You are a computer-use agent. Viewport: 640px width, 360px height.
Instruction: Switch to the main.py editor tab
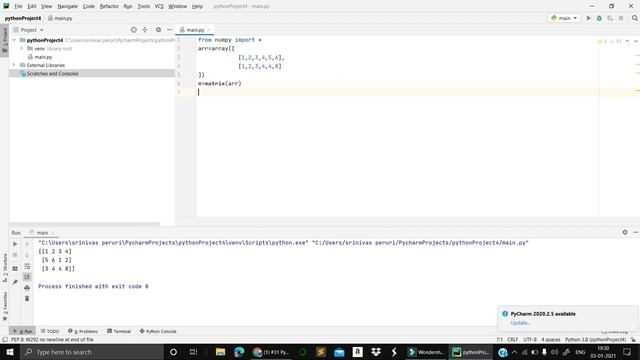pos(194,30)
